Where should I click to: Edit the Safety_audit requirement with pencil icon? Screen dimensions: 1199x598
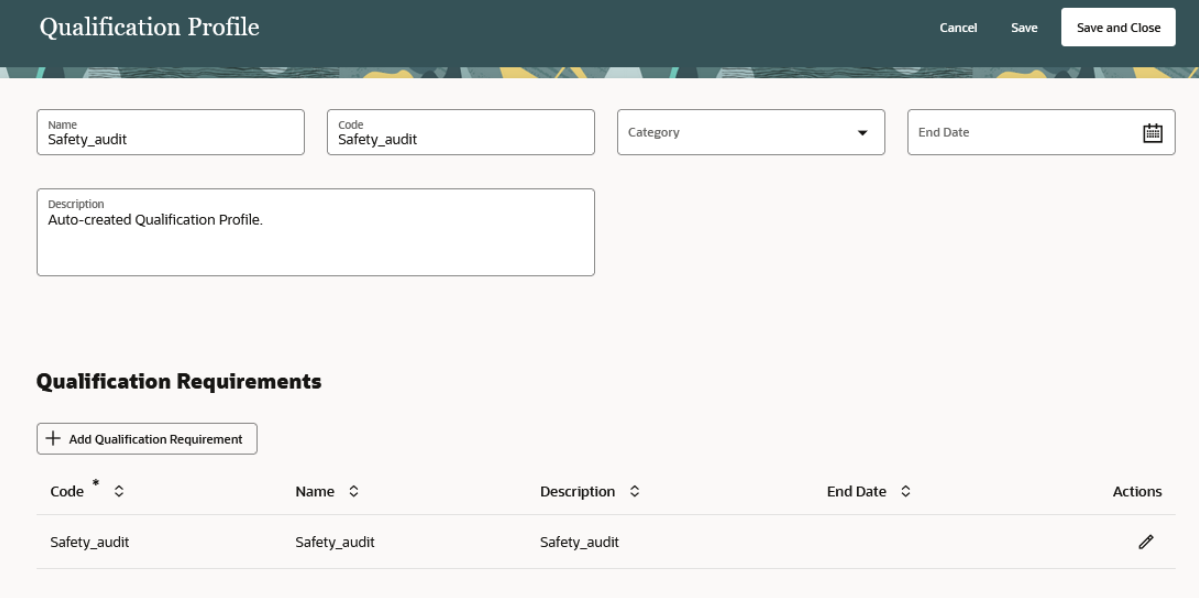click(x=1145, y=542)
